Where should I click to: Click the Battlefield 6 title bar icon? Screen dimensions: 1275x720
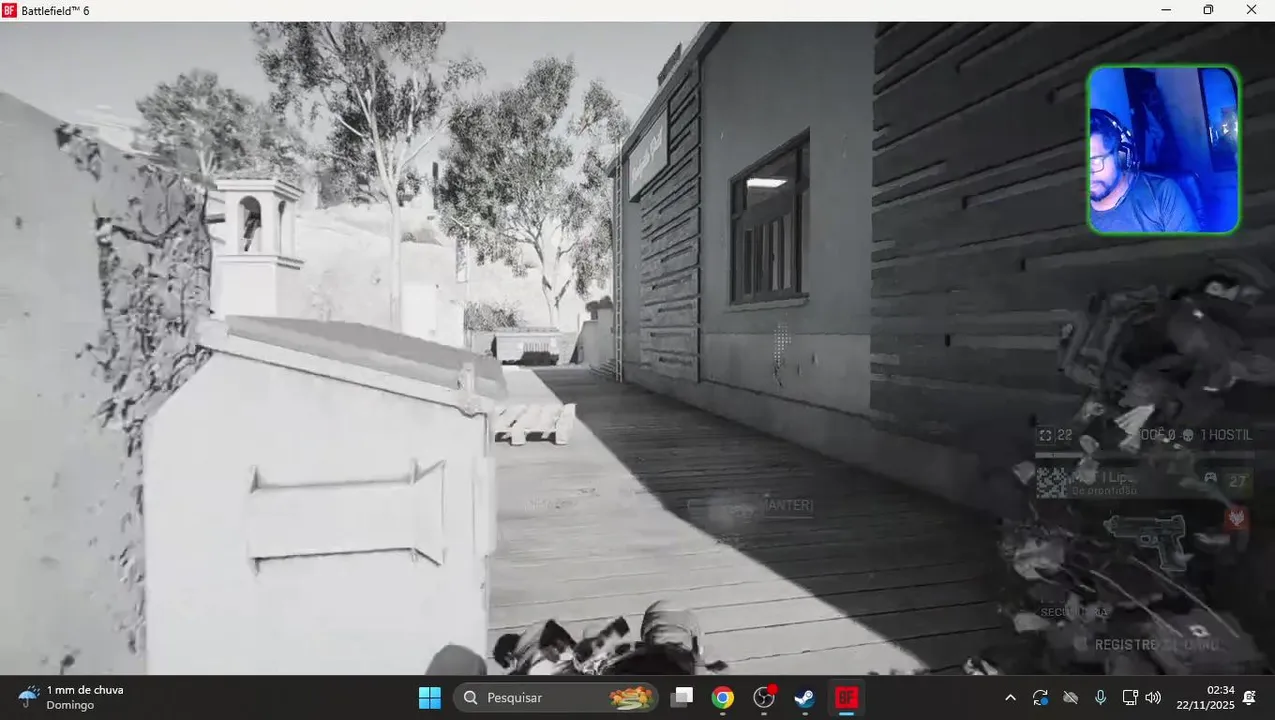tap(9, 10)
